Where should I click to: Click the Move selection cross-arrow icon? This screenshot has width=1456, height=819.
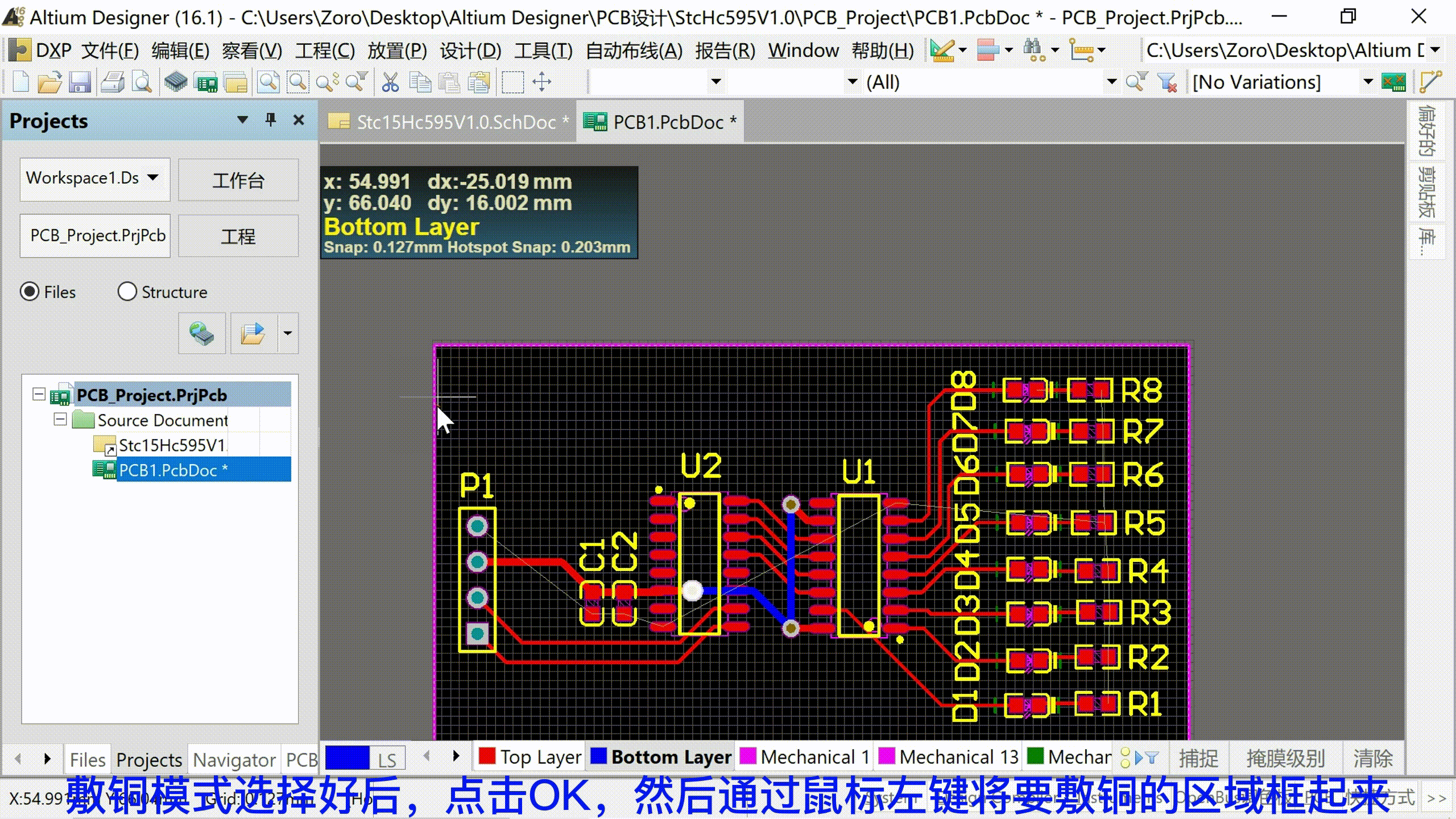click(x=542, y=82)
